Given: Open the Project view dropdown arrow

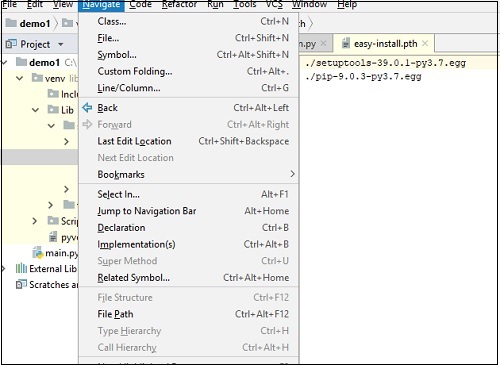Looking at the screenshot, I should [61, 44].
